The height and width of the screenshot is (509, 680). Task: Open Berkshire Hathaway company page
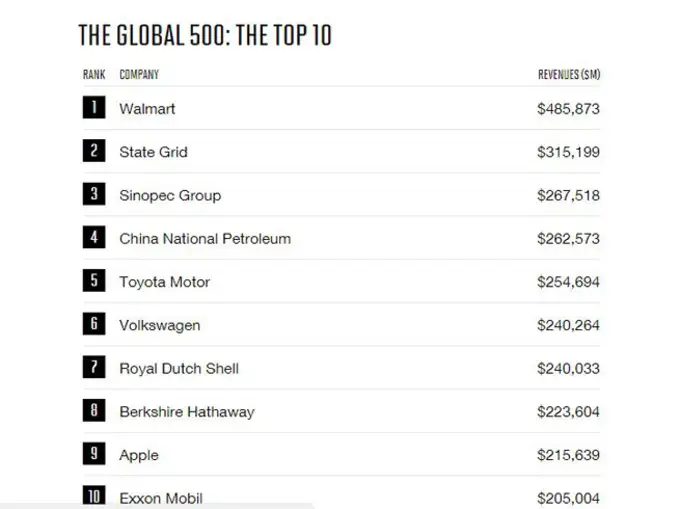[x=186, y=411]
